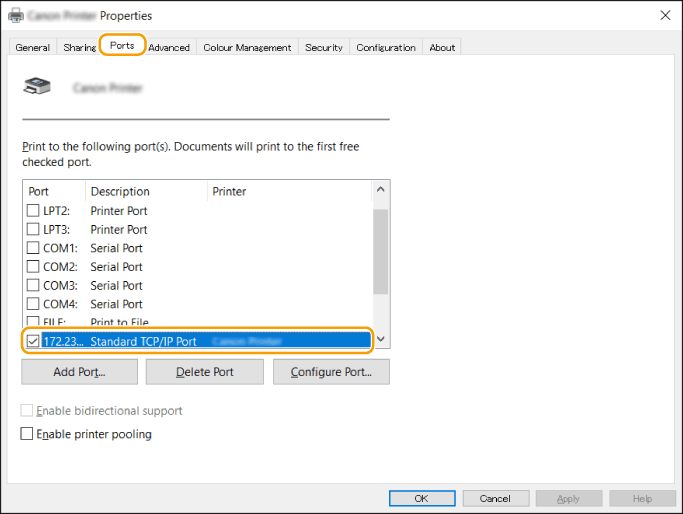
Task: Switch to the General tab
Action: pos(33,47)
